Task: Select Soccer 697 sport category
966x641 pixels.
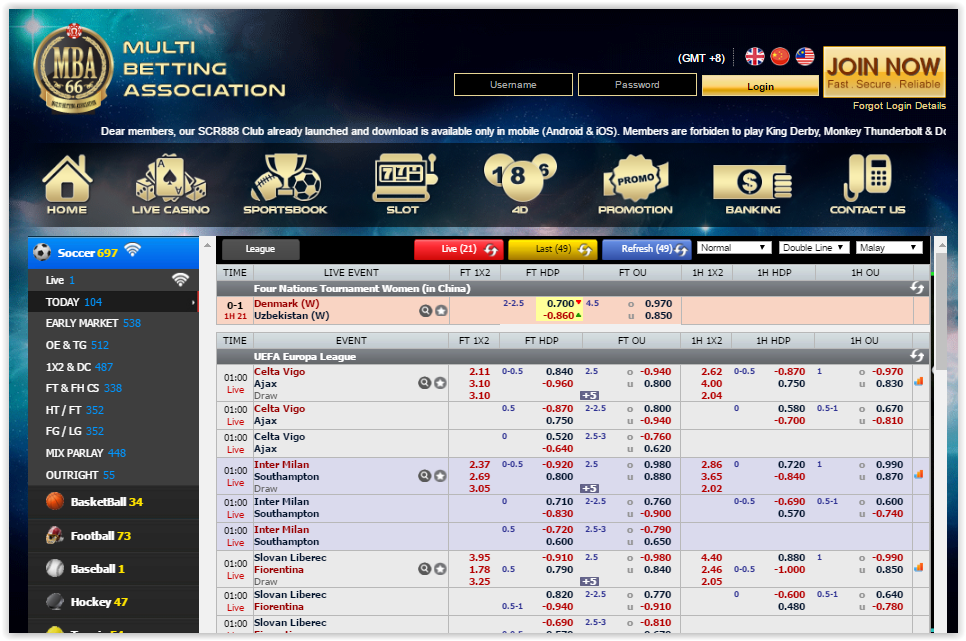Action: coord(113,252)
